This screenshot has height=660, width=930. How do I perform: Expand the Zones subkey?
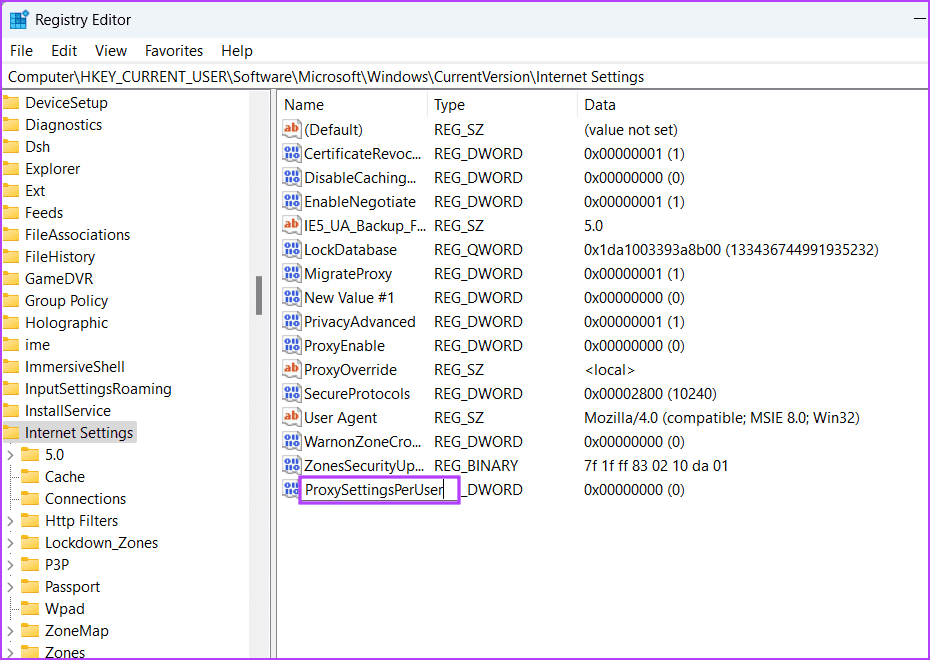[x=10, y=652]
